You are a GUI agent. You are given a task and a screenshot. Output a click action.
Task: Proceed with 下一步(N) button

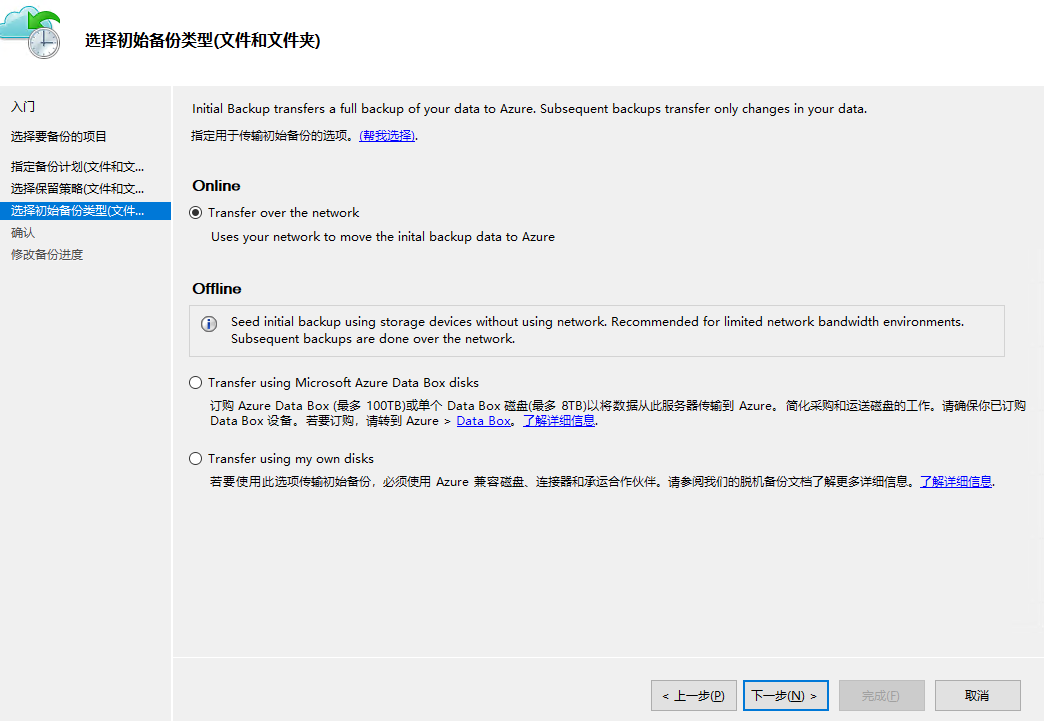786,696
